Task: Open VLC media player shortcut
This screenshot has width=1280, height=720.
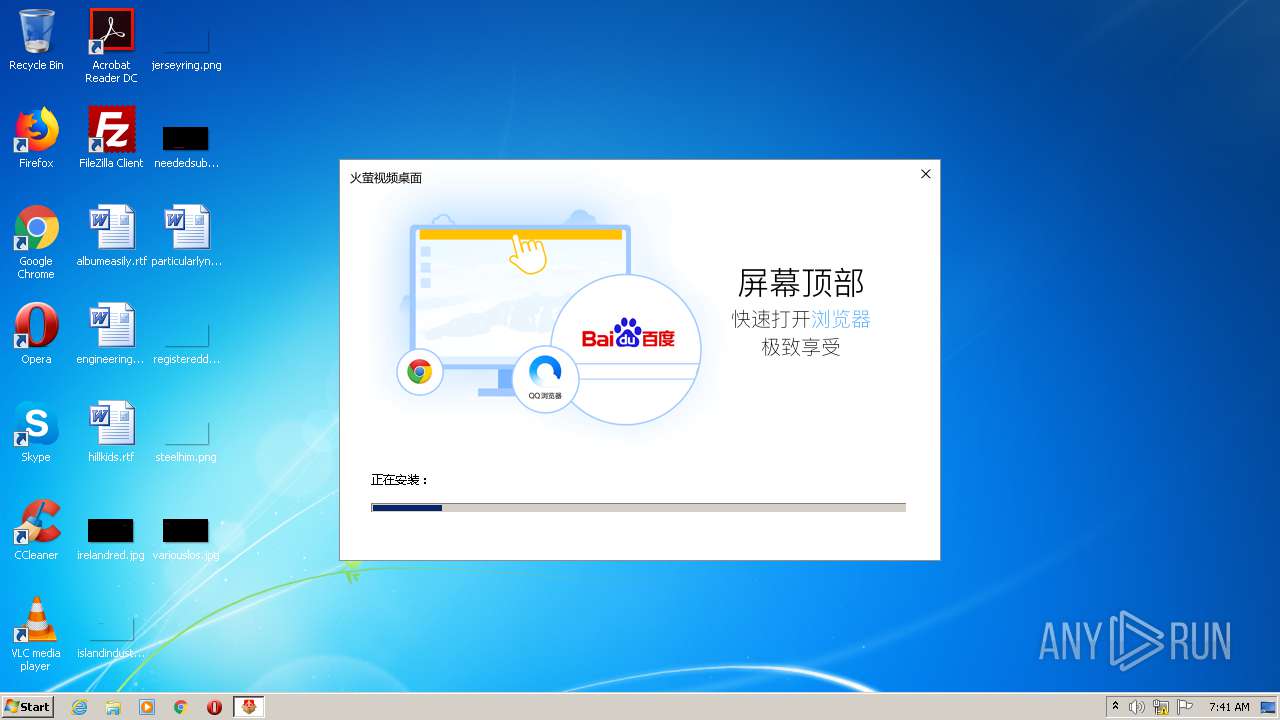Action: 36,633
